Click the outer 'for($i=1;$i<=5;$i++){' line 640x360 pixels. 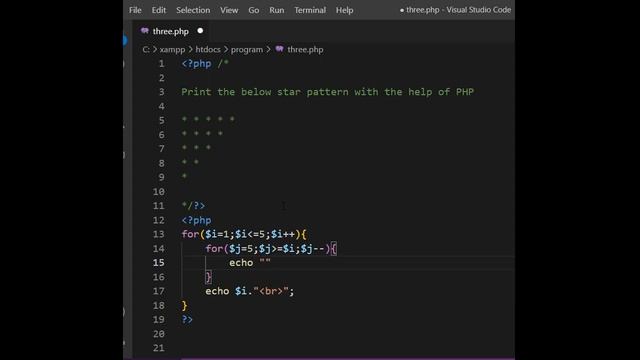(244, 234)
